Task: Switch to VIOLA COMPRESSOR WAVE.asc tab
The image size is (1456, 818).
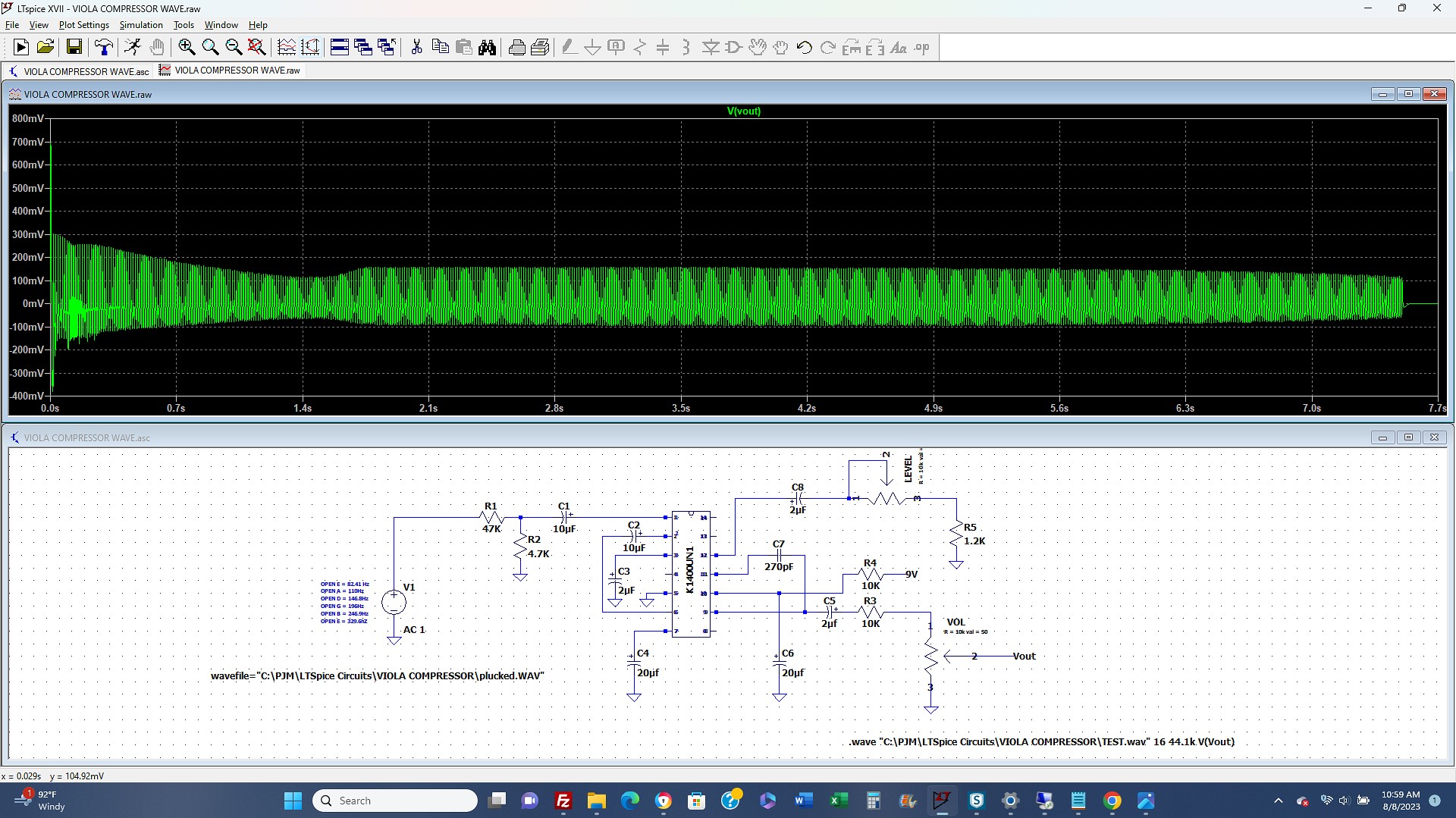Action: tap(79, 71)
